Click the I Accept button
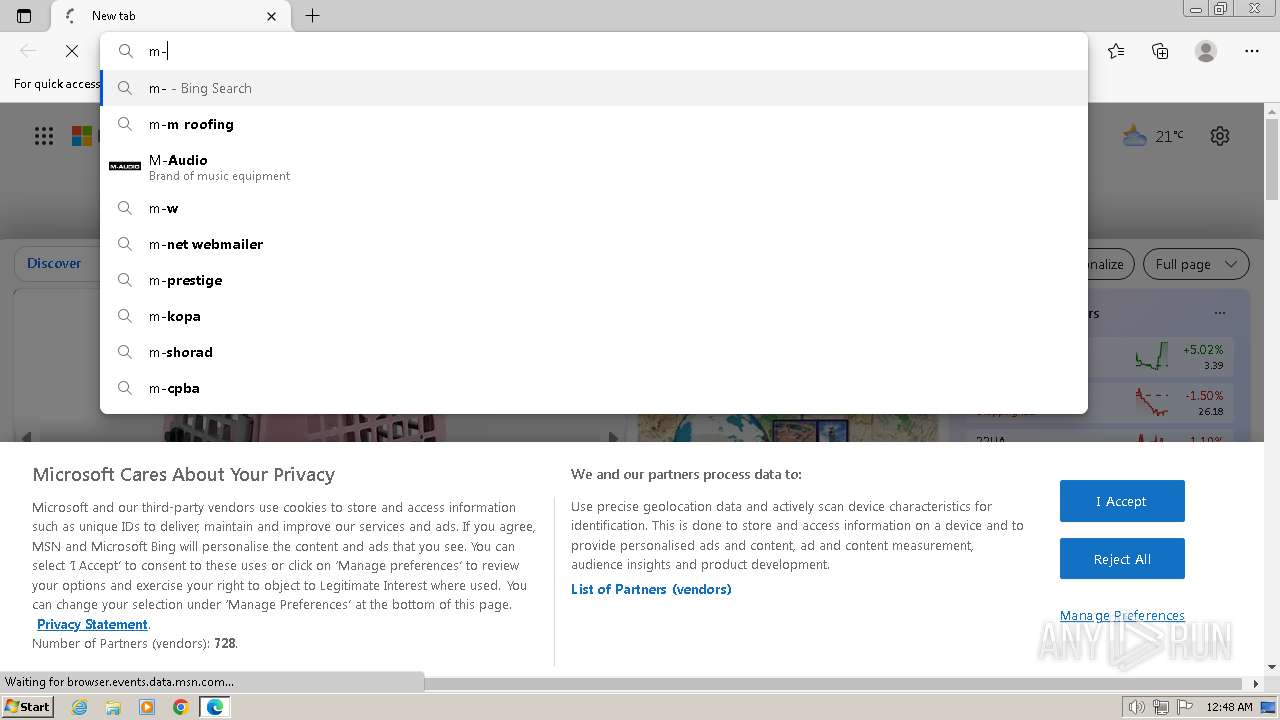 point(1122,501)
